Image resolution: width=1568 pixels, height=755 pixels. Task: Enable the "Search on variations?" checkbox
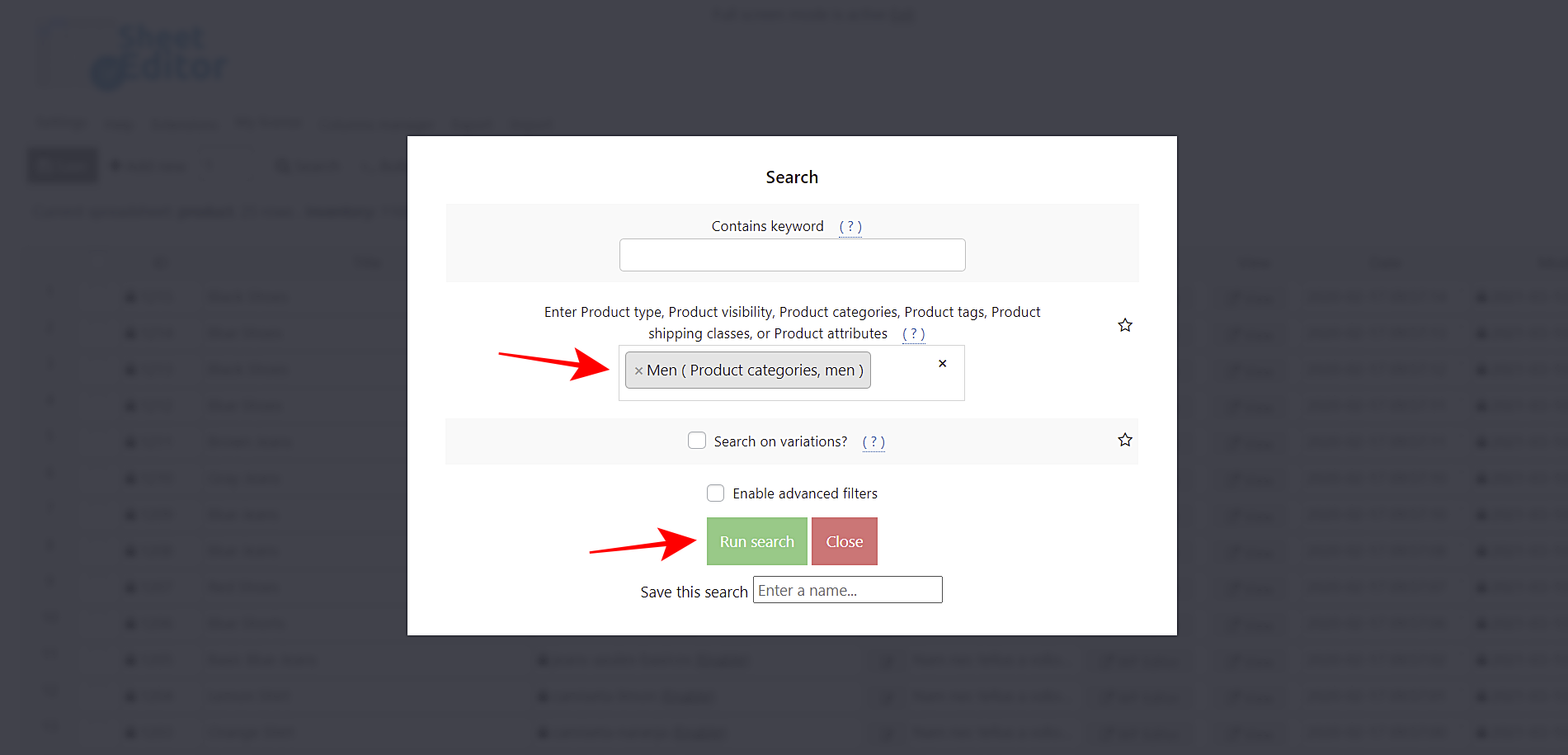pos(697,440)
